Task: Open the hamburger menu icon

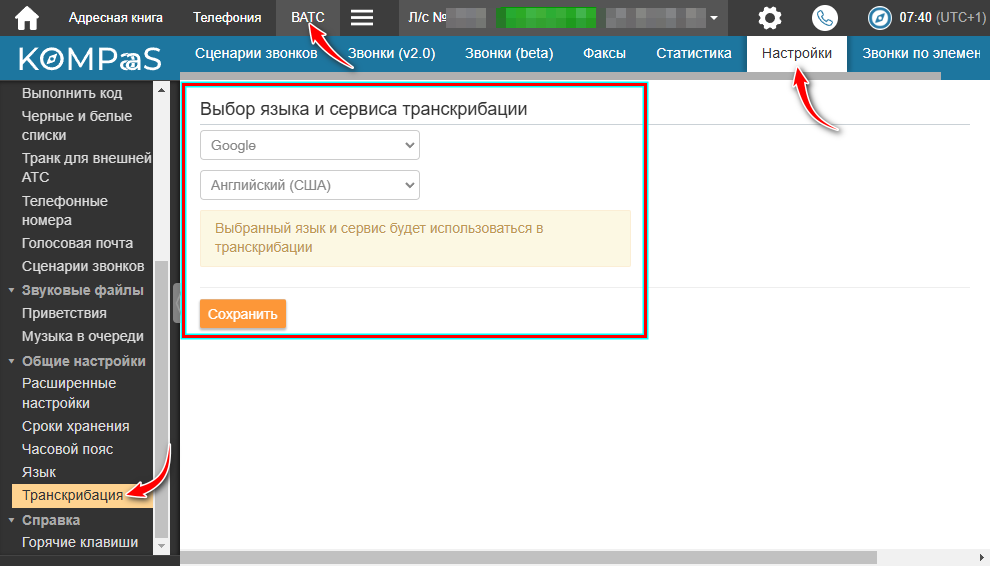Action: [362, 18]
